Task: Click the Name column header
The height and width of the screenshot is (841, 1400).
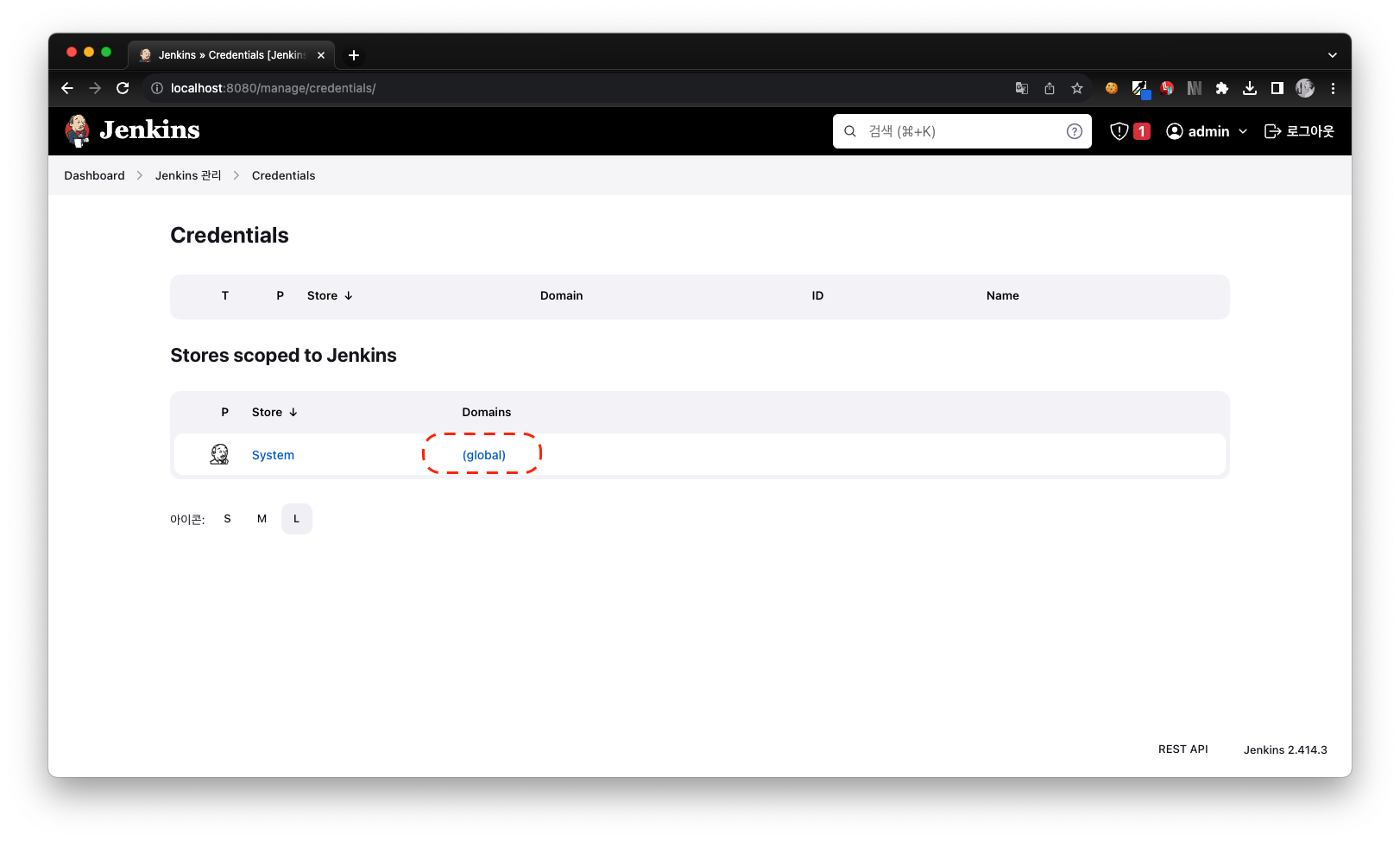Action: (x=1002, y=295)
